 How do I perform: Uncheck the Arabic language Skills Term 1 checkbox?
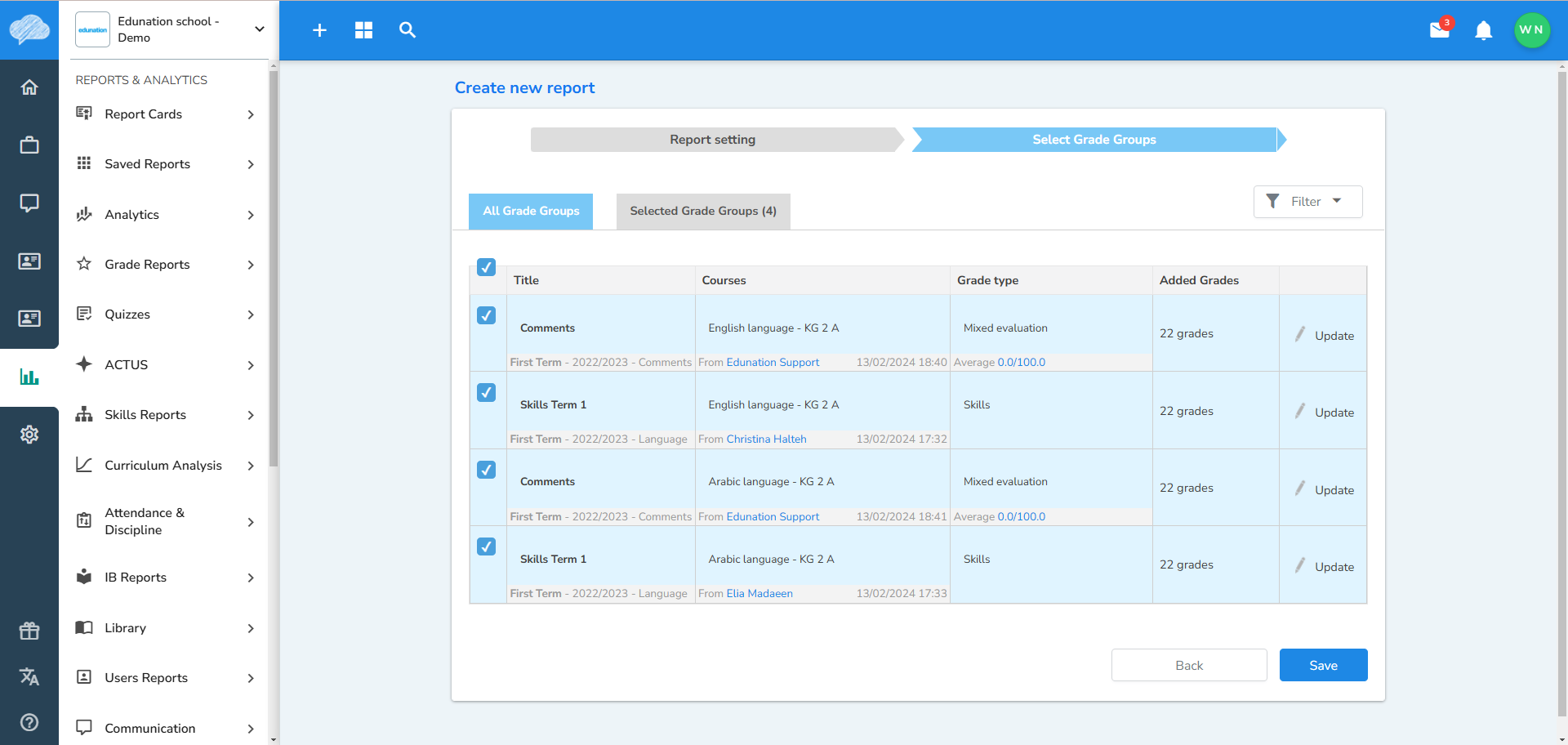(486, 546)
